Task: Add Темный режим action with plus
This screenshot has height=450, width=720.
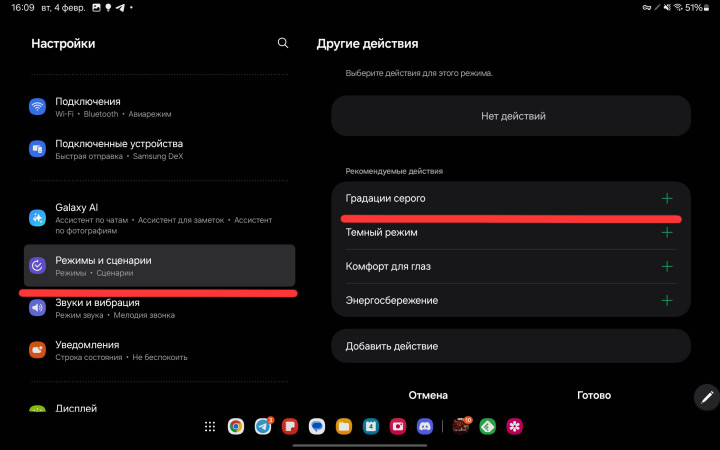Action: (667, 232)
